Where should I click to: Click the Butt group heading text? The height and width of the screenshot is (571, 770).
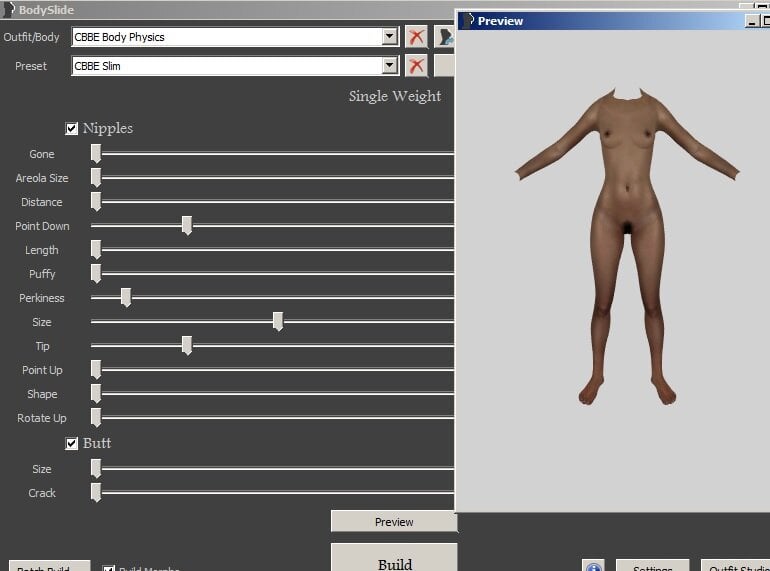point(97,443)
